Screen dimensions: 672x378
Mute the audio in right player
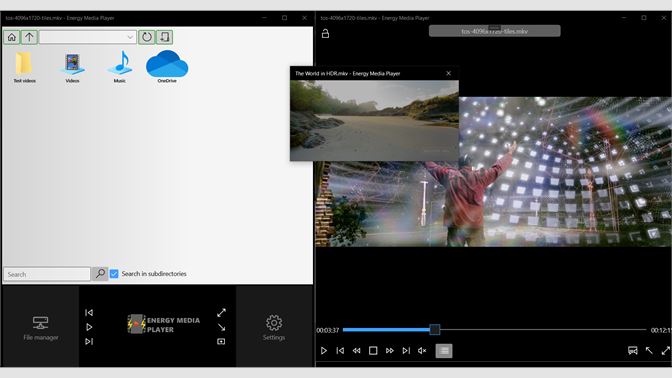pyautogui.click(x=422, y=351)
